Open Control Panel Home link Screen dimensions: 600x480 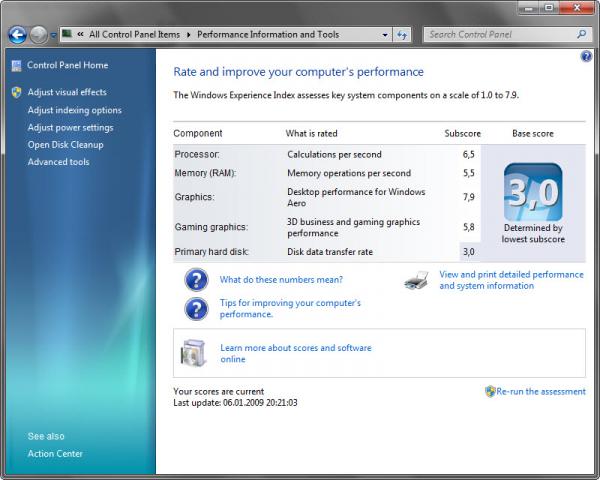pyautogui.click(x=67, y=65)
